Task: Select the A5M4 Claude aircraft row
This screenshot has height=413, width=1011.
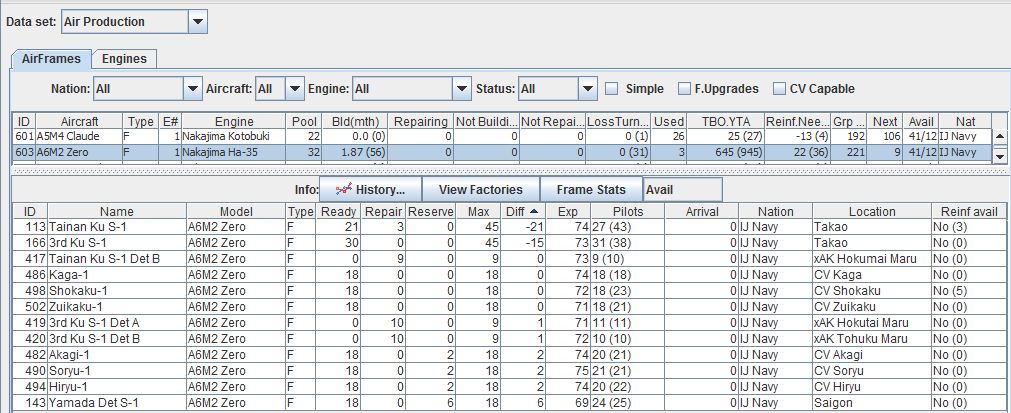Action: [501, 137]
